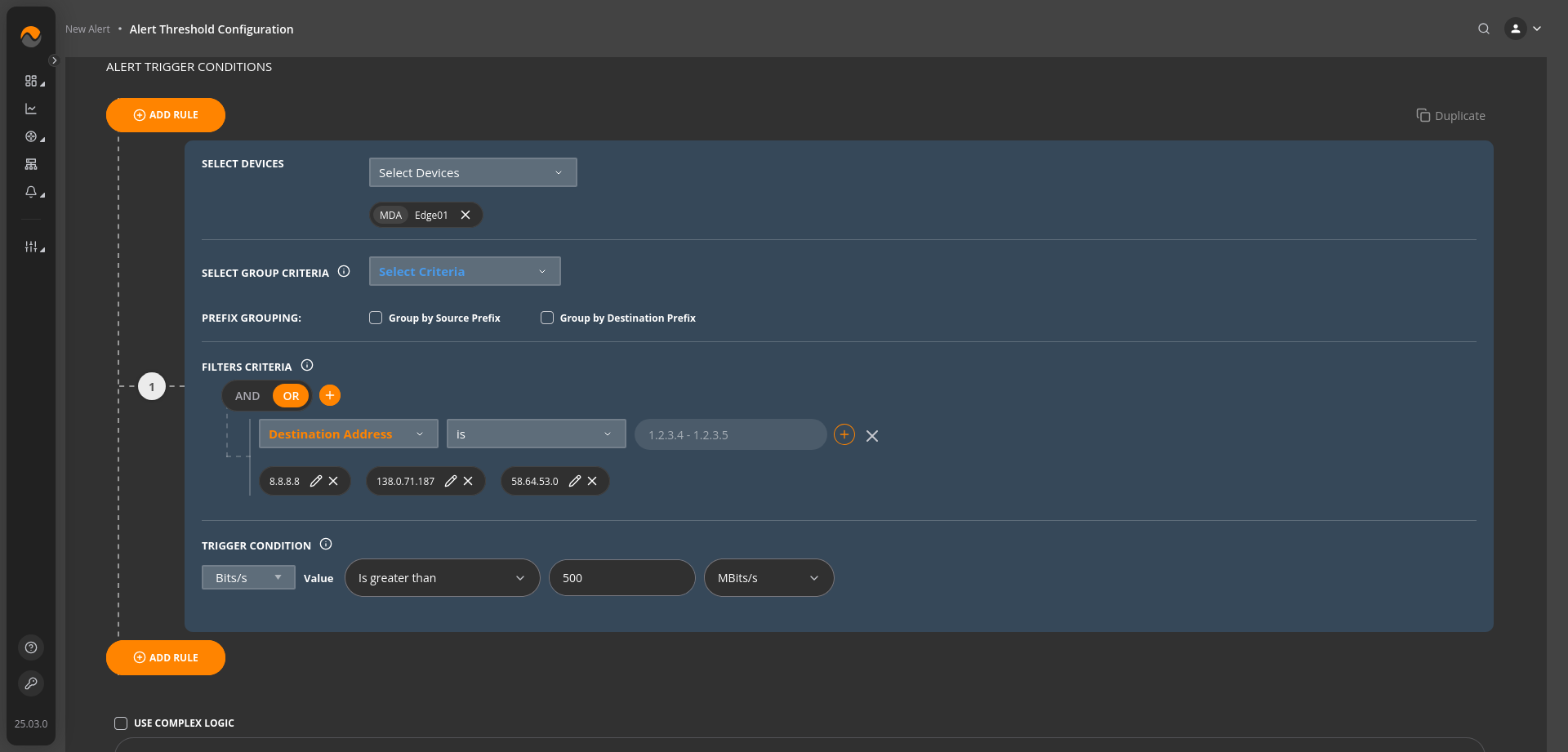Open the analytics chart icon in sidebar
This screenshot has height=752, width=1568.
point(31,109)
